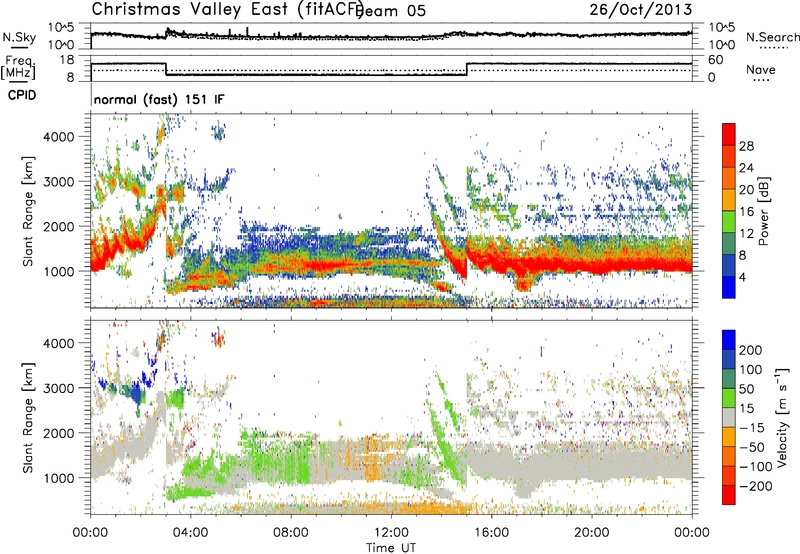Click the 'Velocity [m s-1]' colorbar title
Image resolution: width=800 pixels, height=554 pixels.
(x=781, y=417)
